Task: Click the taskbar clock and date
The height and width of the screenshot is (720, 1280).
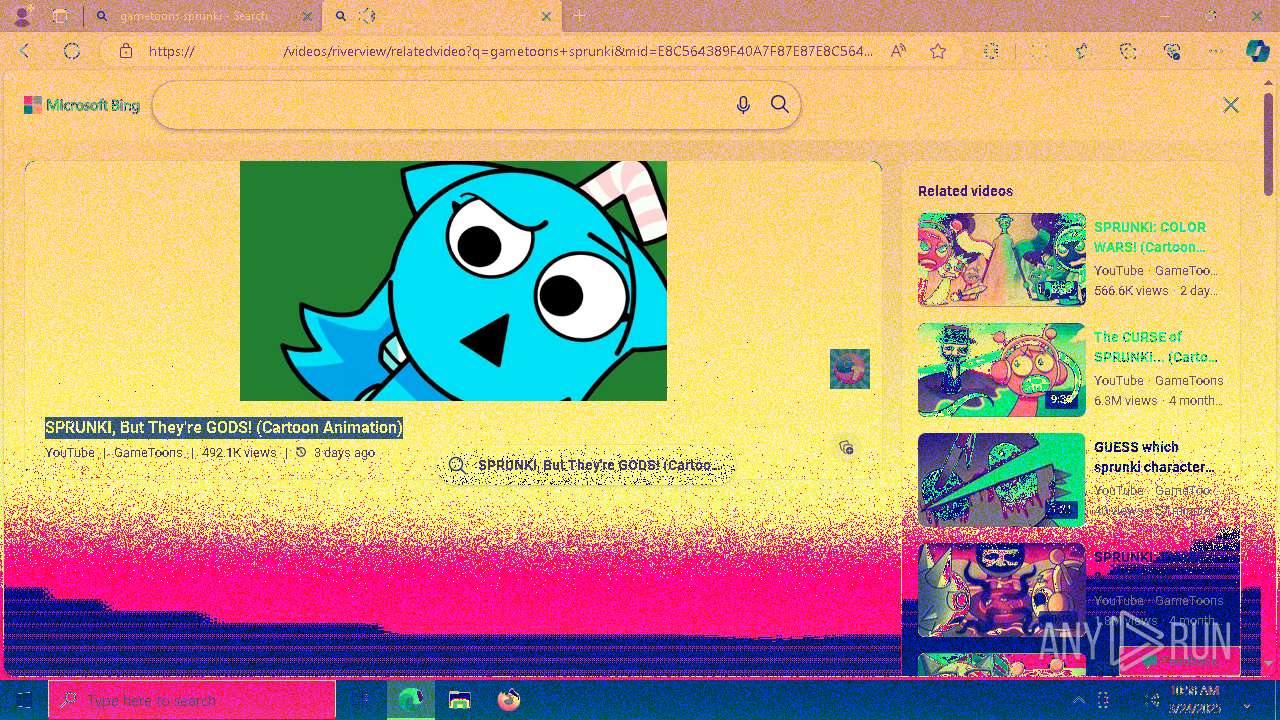Action: click(x=1196, y=700)
